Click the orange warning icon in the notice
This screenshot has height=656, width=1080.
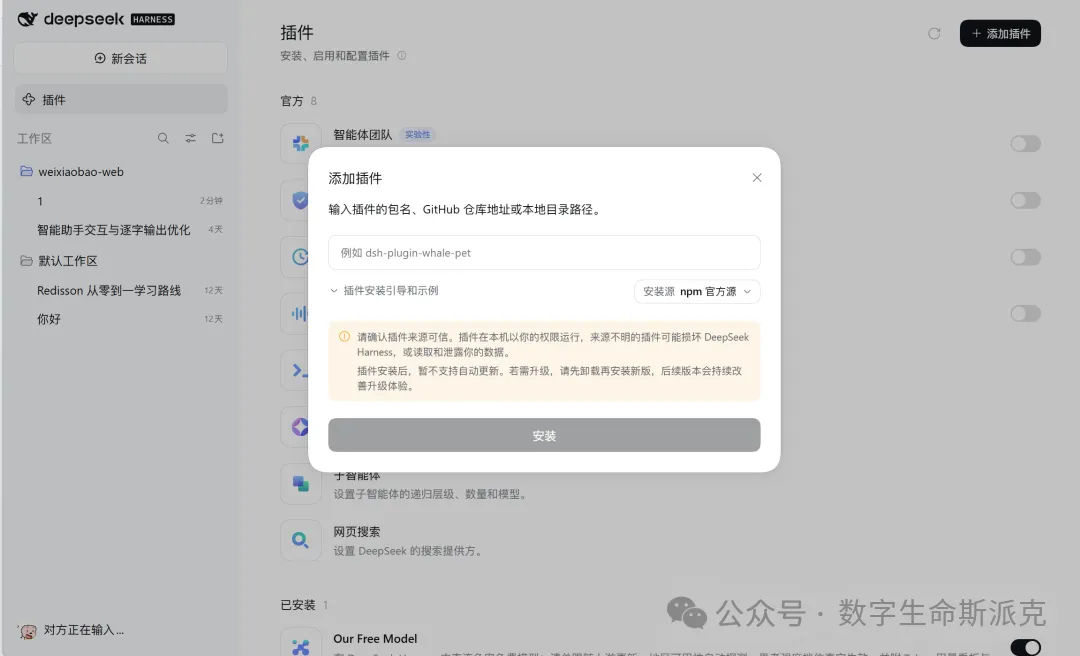tap(344, 337)
